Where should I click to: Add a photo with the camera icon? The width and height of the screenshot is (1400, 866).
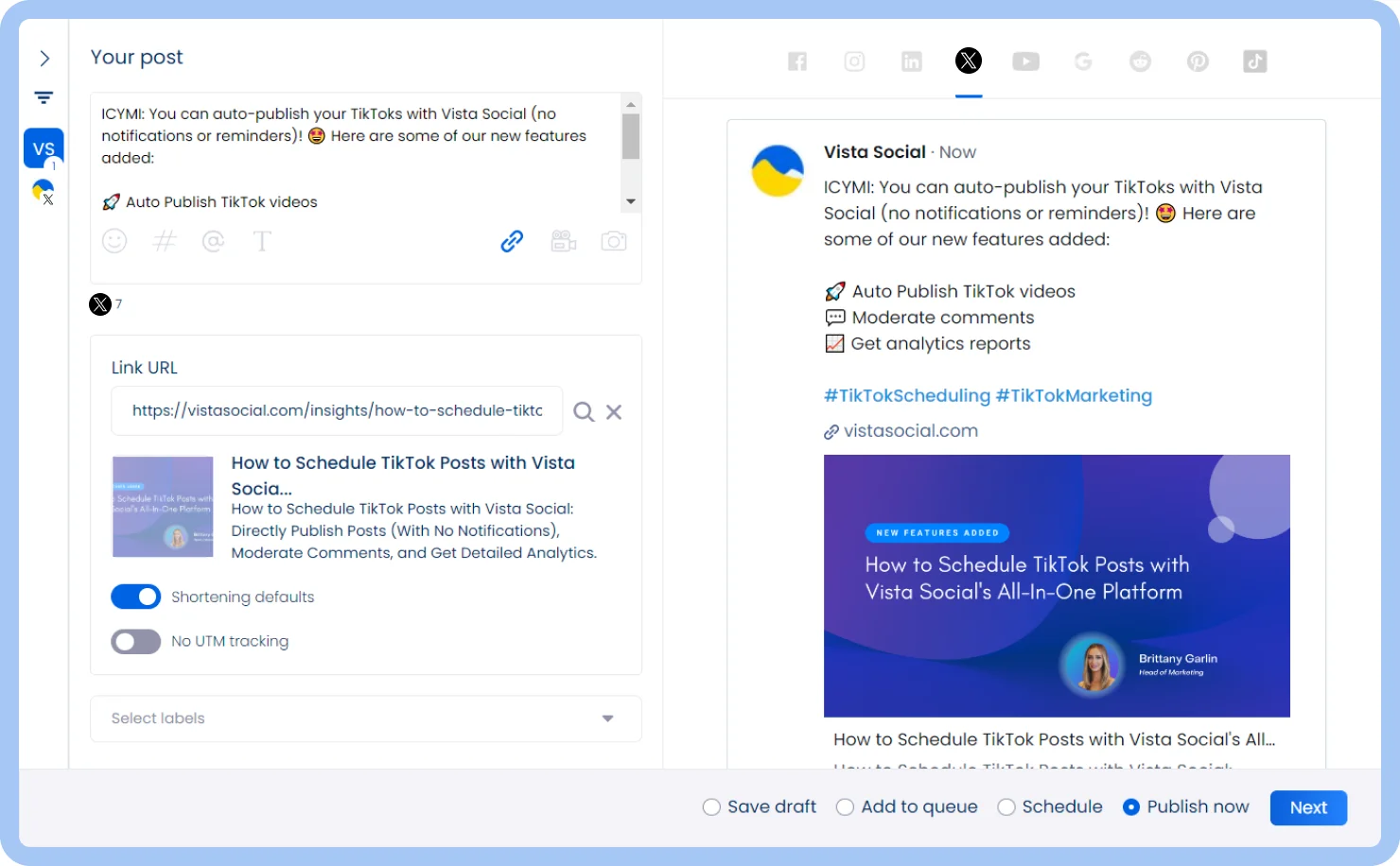point(614,241)
